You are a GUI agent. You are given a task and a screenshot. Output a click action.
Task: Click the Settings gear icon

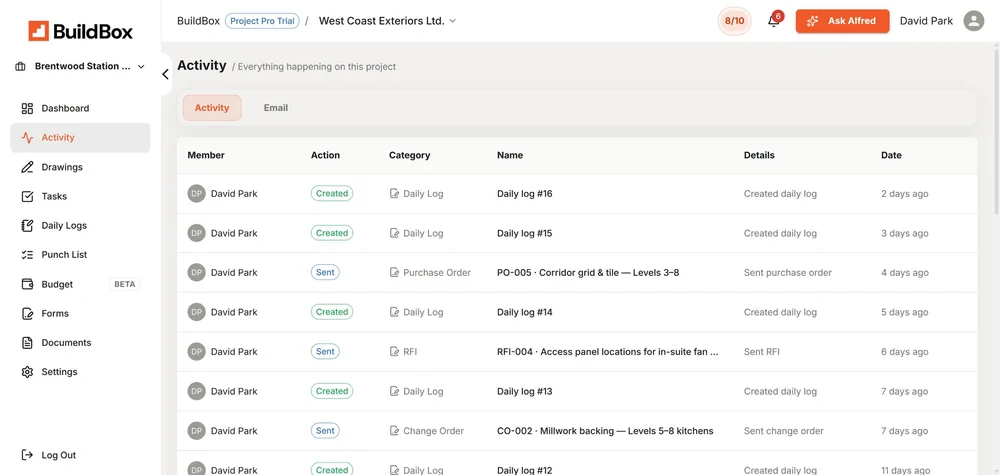click(27, 372)
